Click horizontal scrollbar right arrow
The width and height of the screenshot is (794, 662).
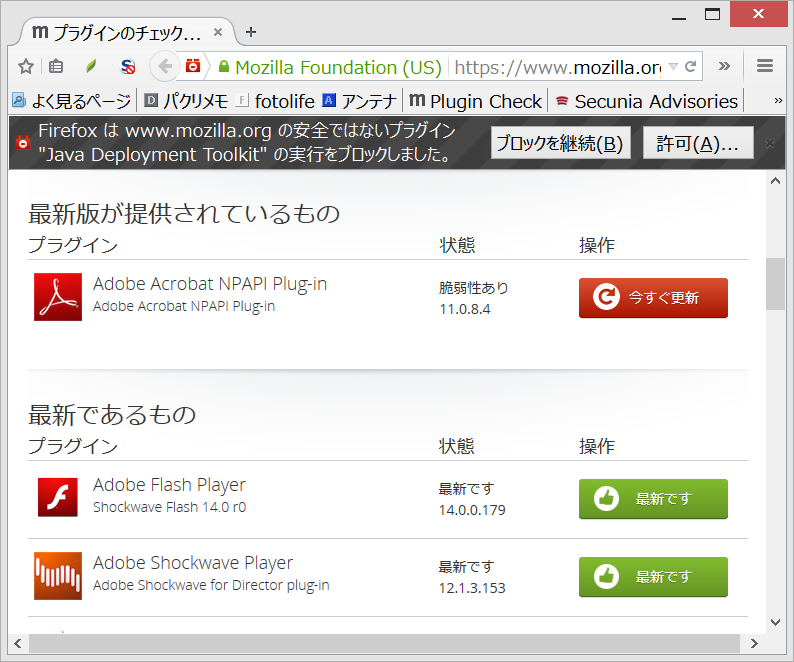coord(754,643)
